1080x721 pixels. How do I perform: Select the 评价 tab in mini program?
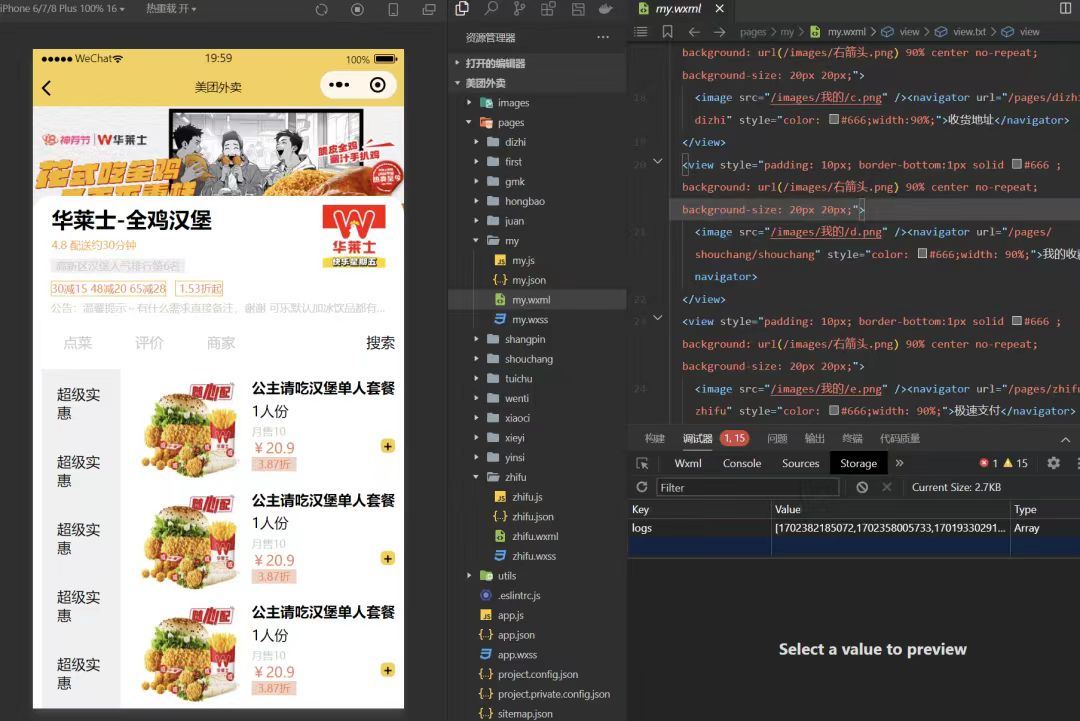tap(149, 343)
